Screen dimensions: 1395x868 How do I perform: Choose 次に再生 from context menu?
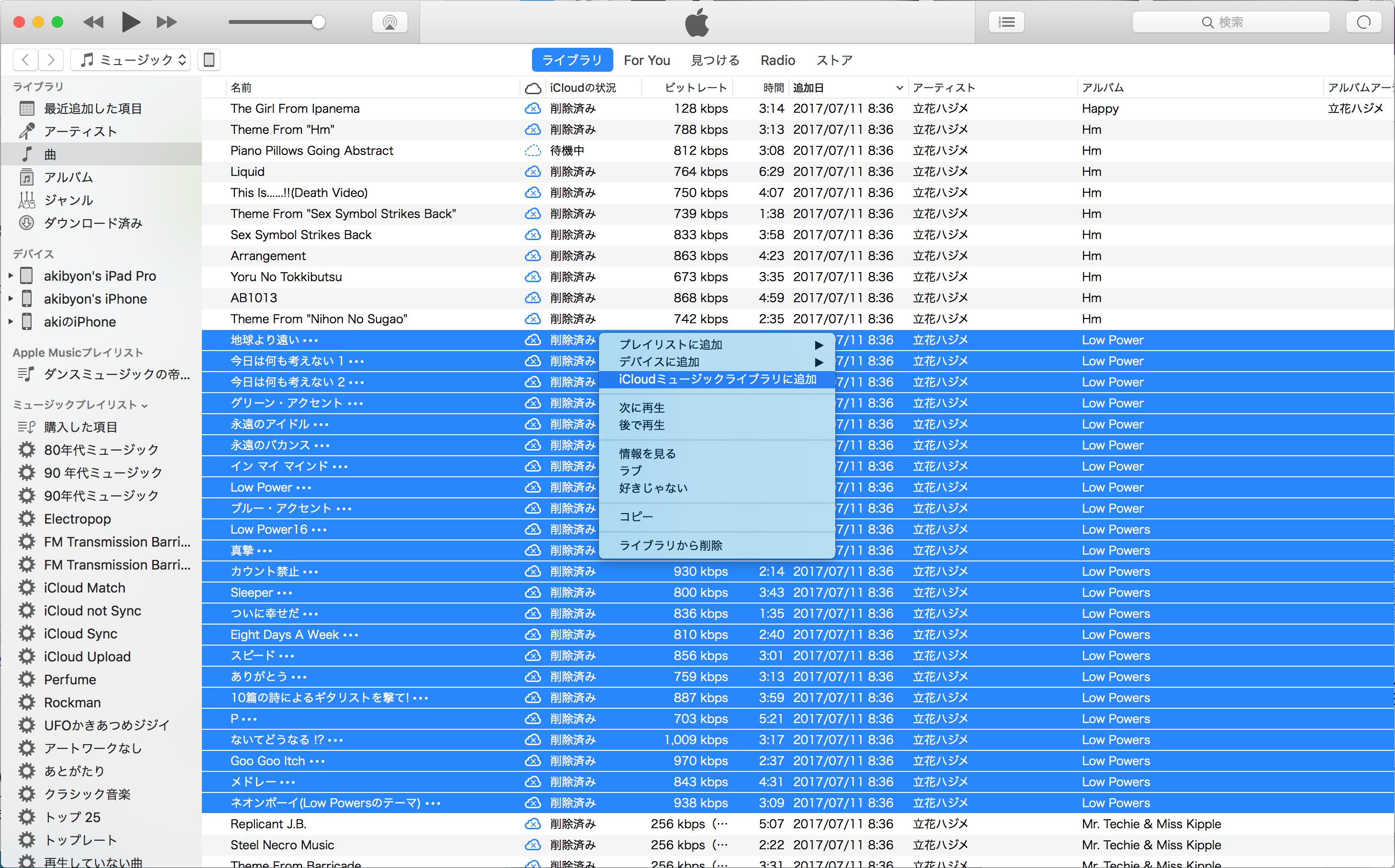click(x=717, y=407)
